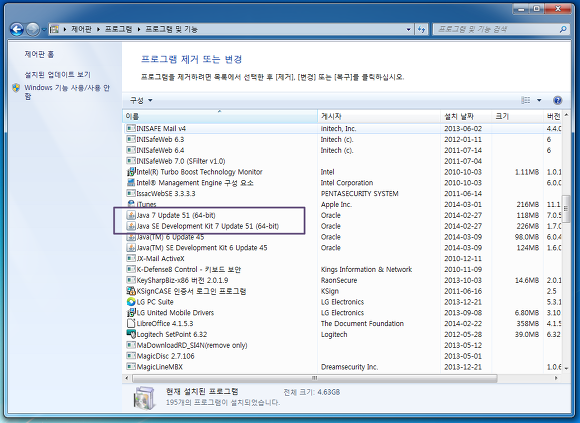Click the Control Panel icon in address bar
580x423 pixels.
pyautogui.click(x=54, y=29)
